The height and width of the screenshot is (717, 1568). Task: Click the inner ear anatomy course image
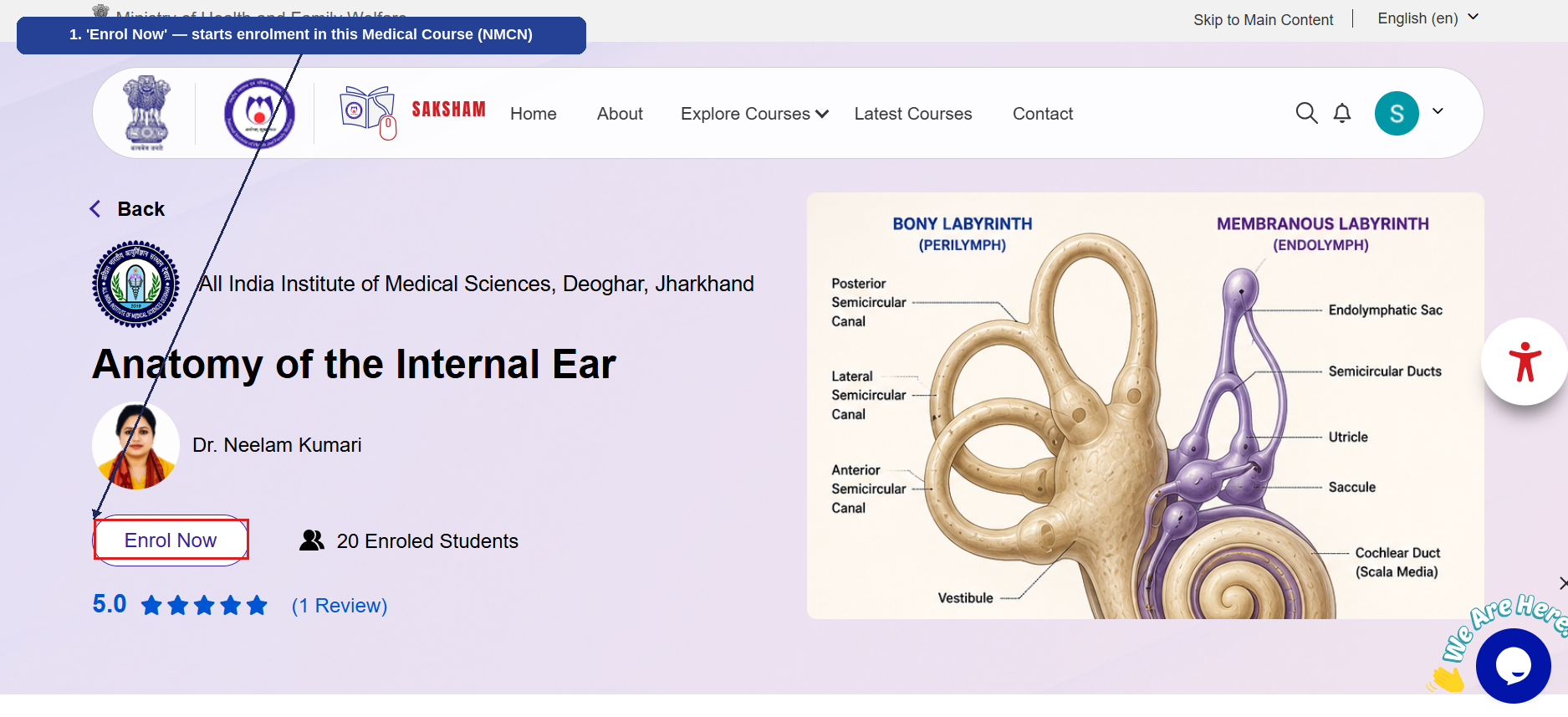1146,406
